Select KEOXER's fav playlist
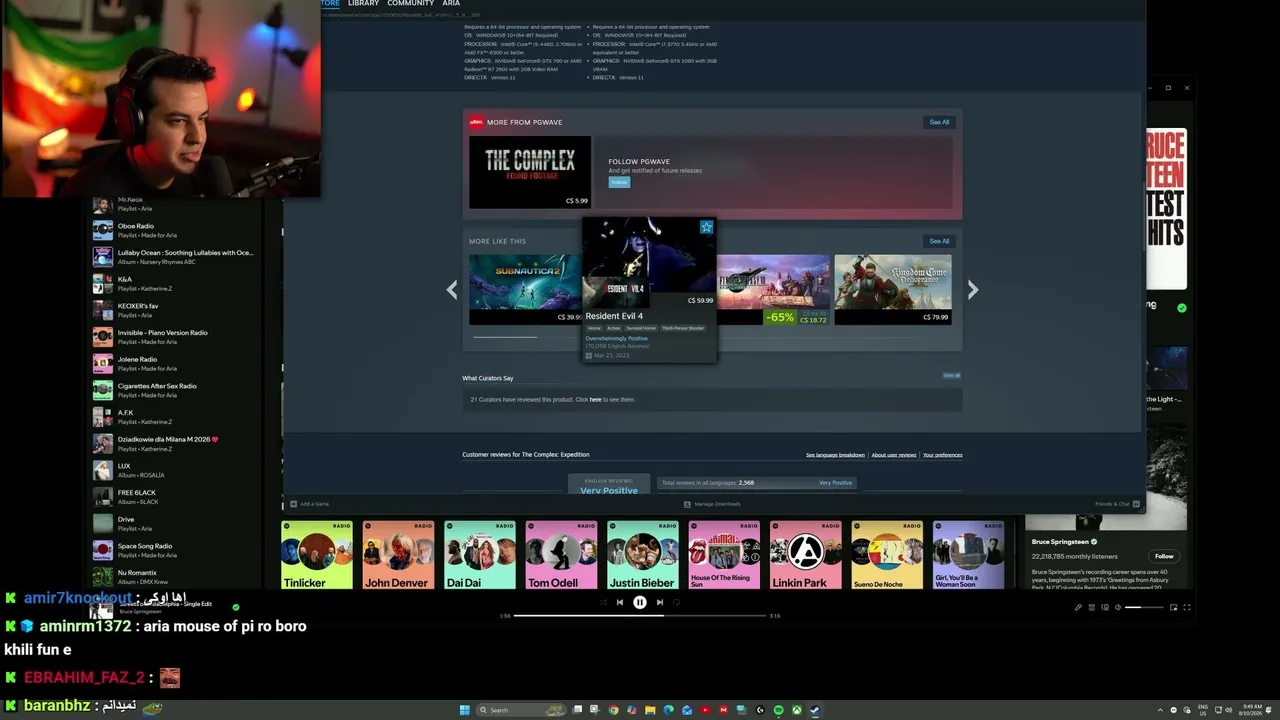Viewport: 1280px width, 720px height. [175, 311]
